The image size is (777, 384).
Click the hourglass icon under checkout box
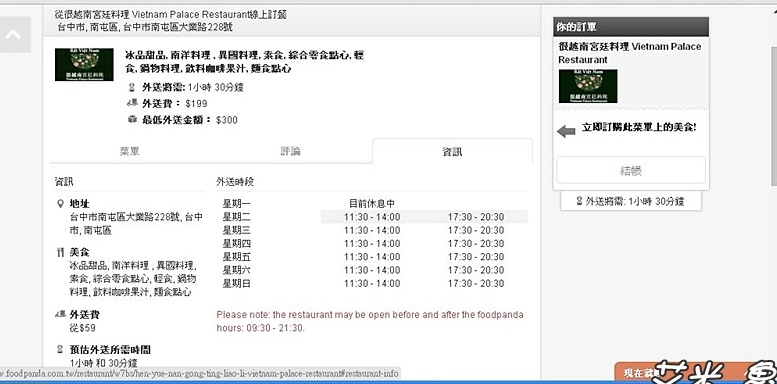tap(579, 201)
